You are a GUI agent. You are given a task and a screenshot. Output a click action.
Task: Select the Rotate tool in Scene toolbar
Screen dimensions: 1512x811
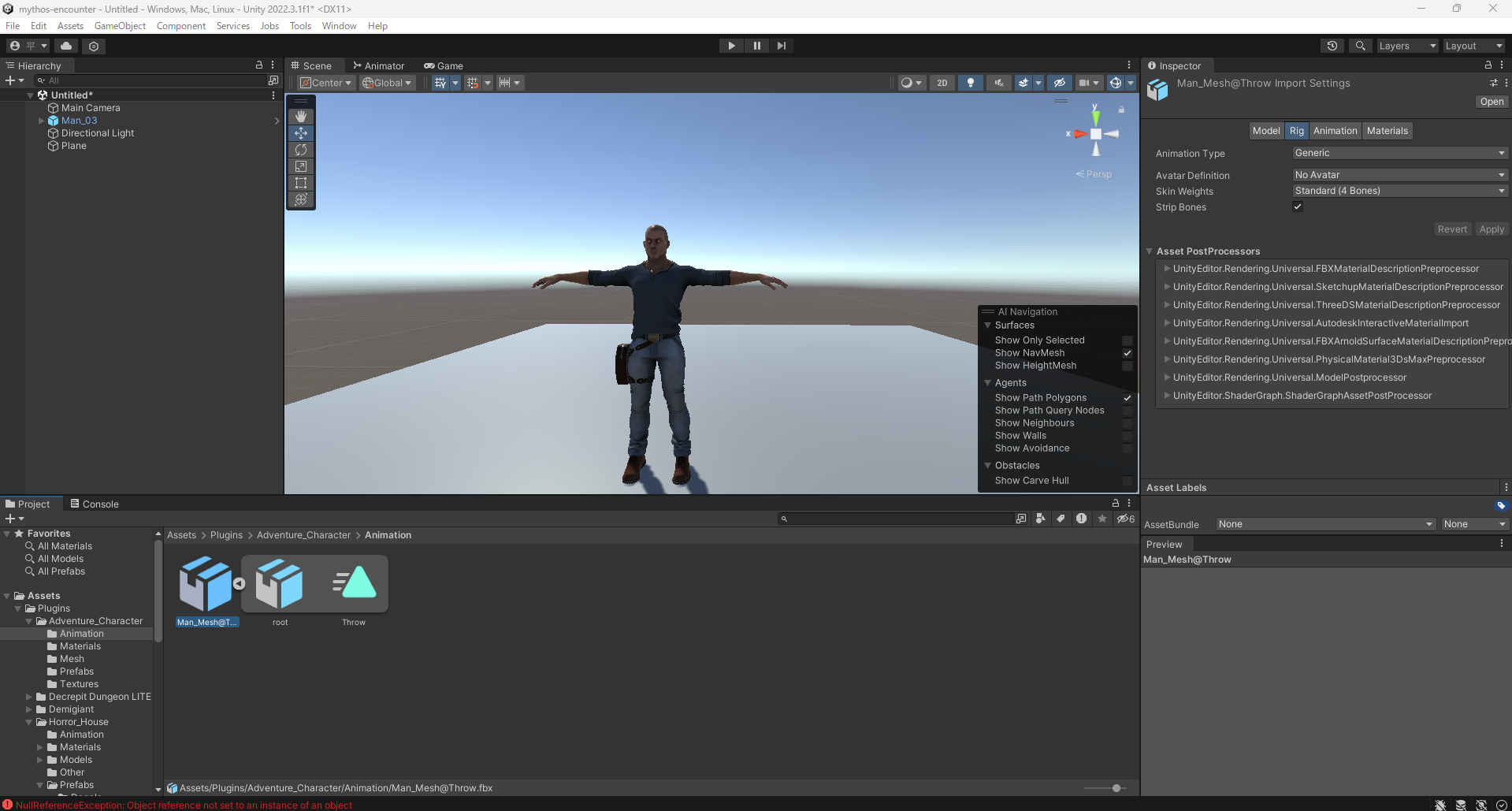[x=301, y=150]
